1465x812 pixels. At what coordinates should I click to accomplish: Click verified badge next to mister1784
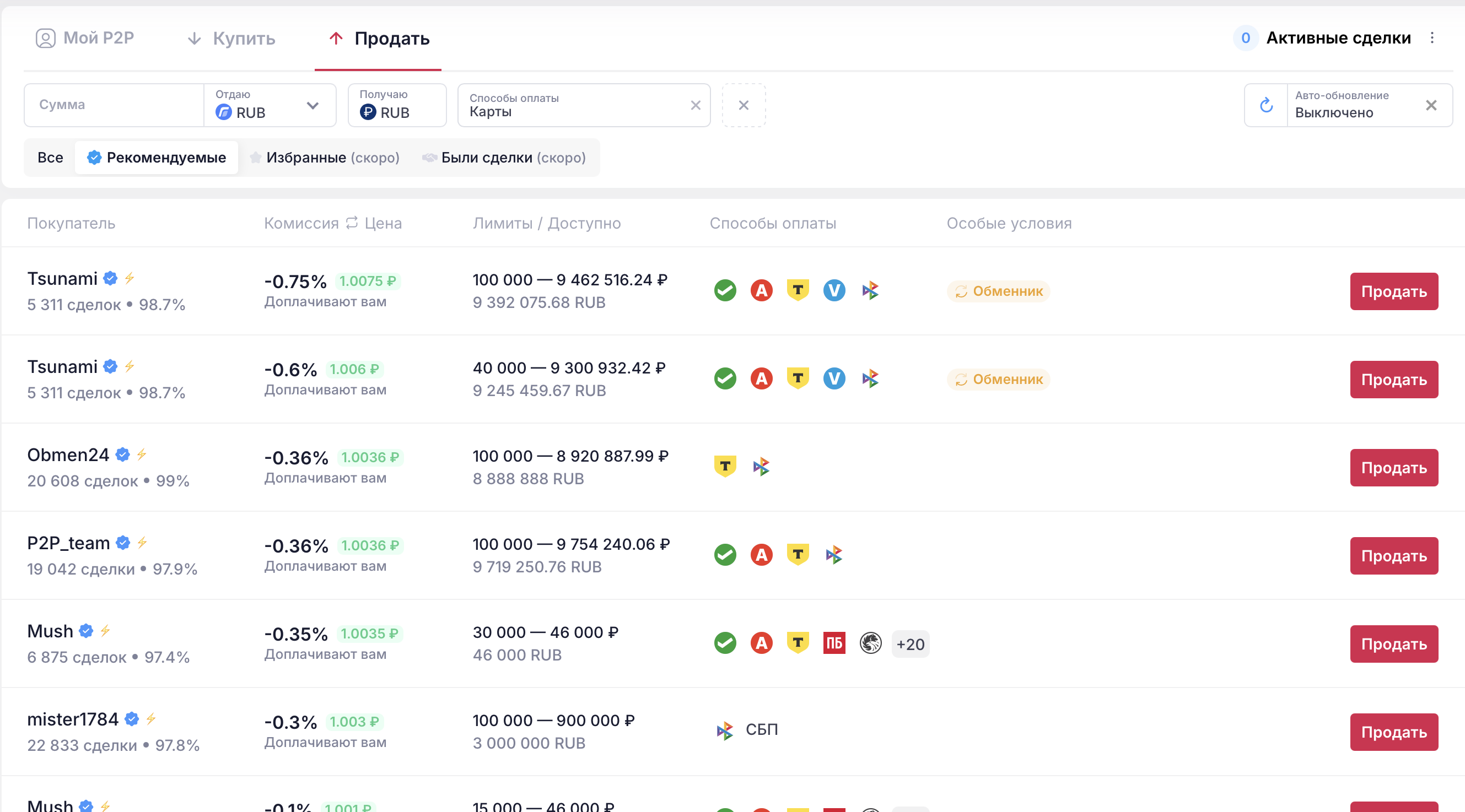[131, 719]
